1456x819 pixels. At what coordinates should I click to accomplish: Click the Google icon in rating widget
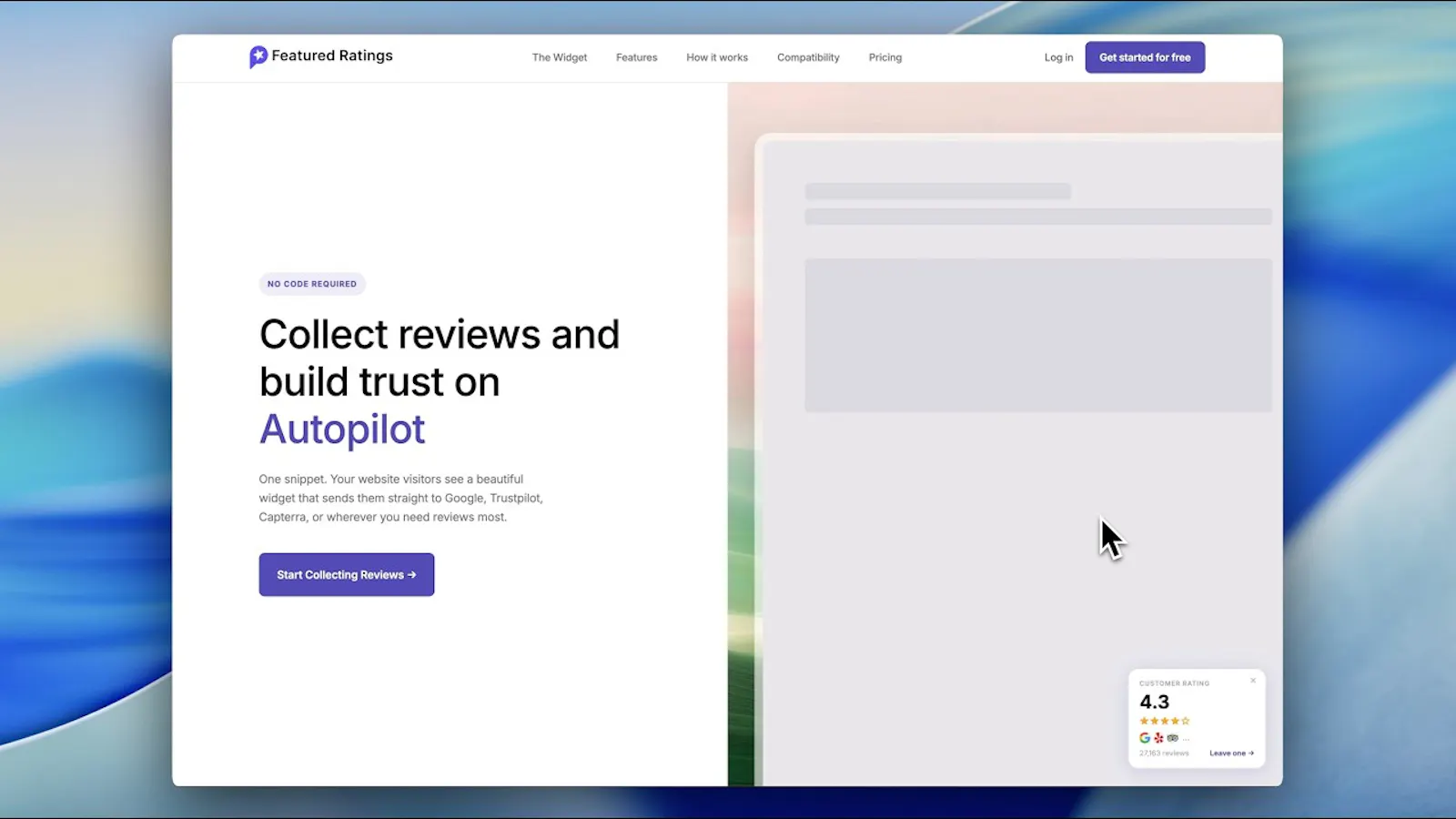tap(1145, 738)
